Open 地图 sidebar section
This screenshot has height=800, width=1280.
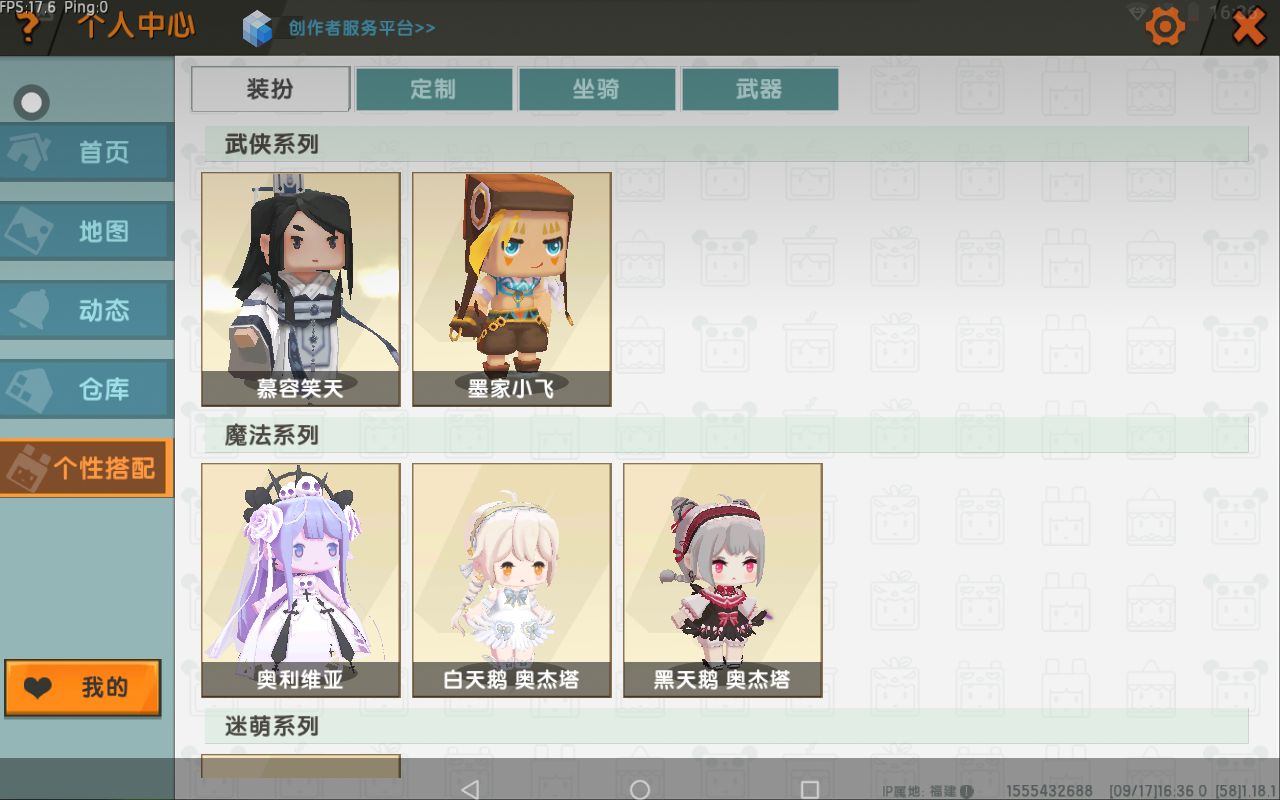pos(86,231)
